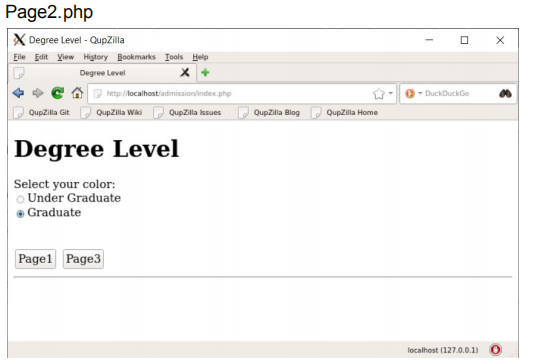Screen dimensions: 533x364
Task: Open the QupZilla Wiki bookmark
Action: pyautogui.click(x=111, y=112)
